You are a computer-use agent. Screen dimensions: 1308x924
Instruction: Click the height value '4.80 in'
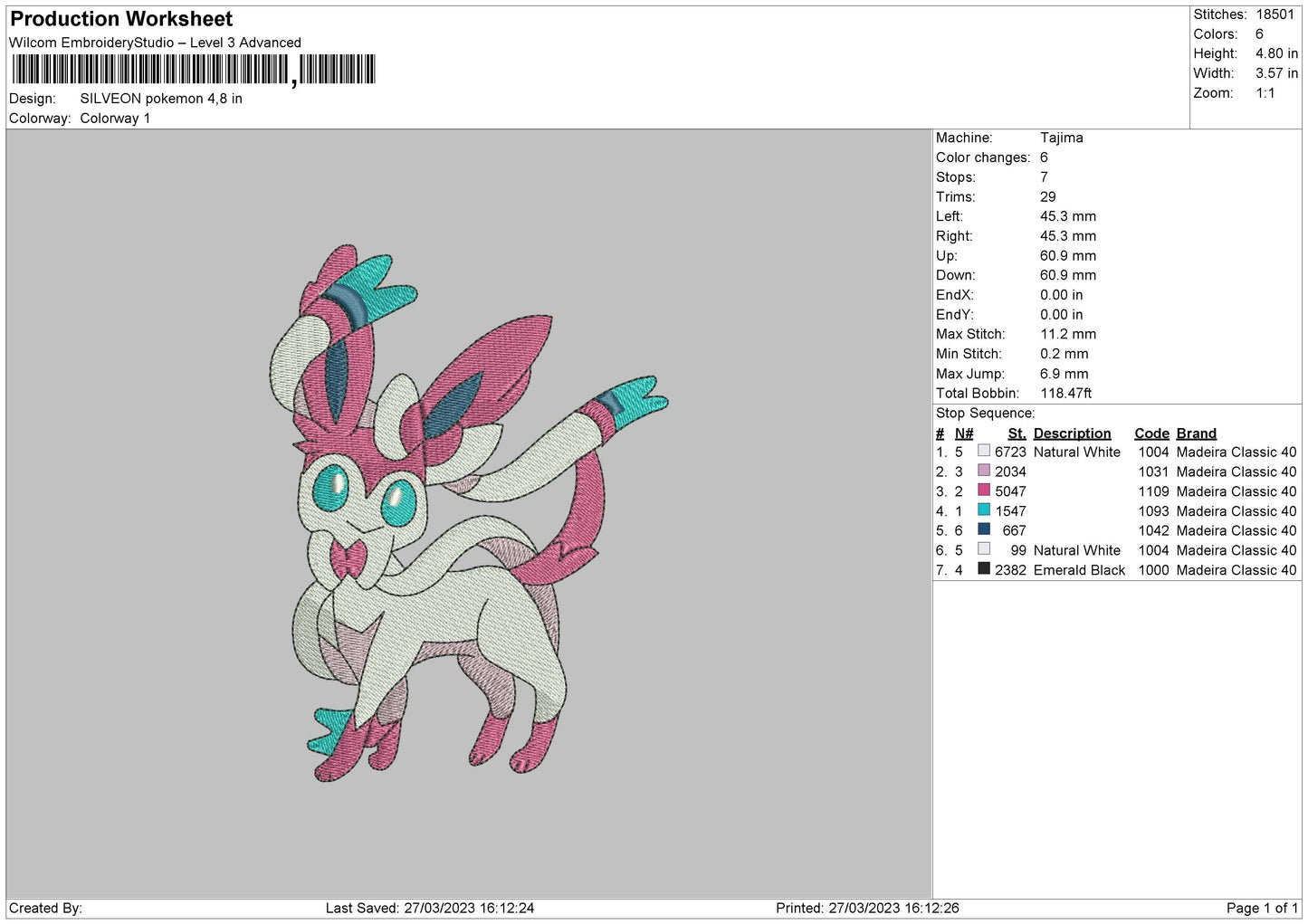coord(1276,53)
